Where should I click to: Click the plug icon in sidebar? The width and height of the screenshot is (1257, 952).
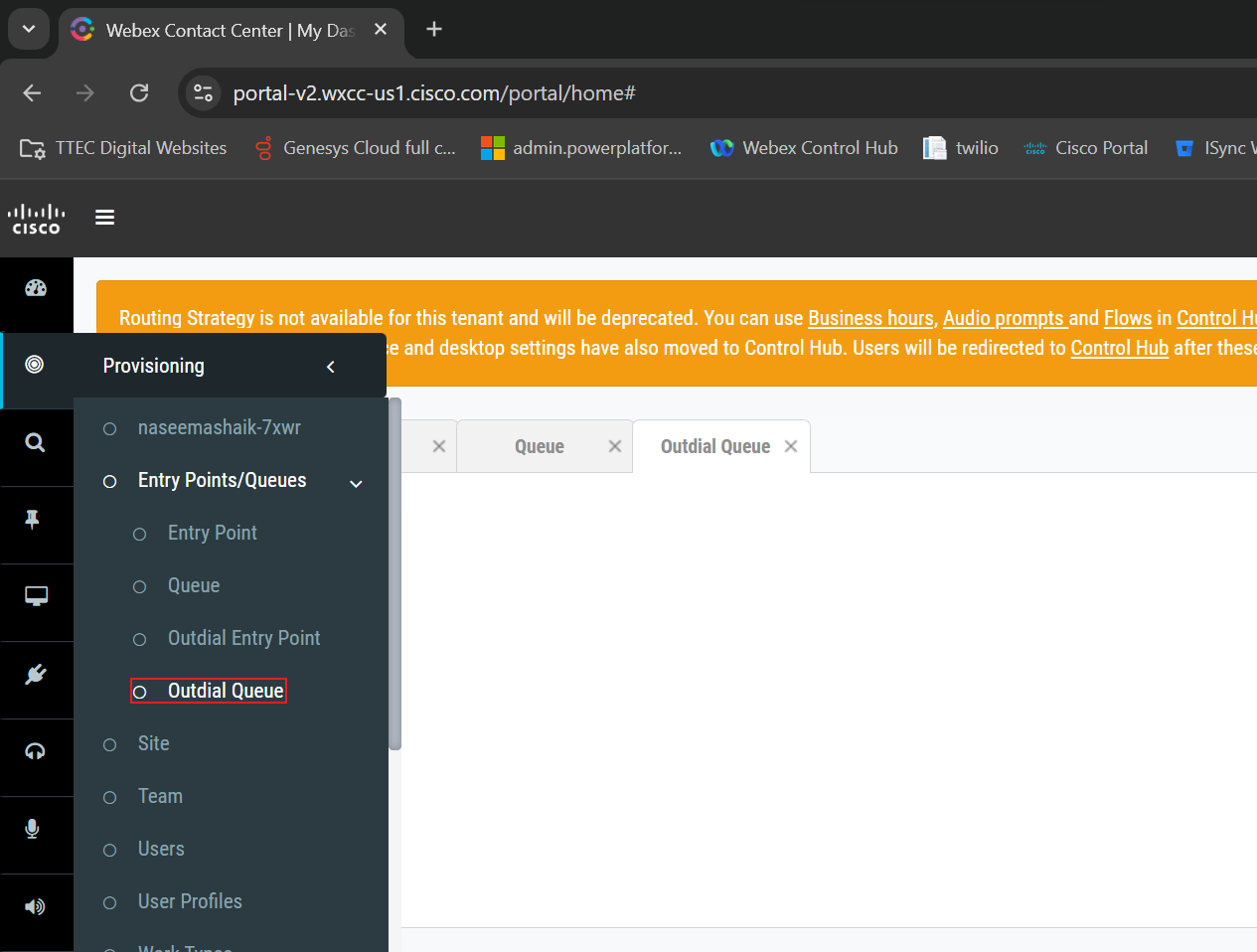(36, 675)
